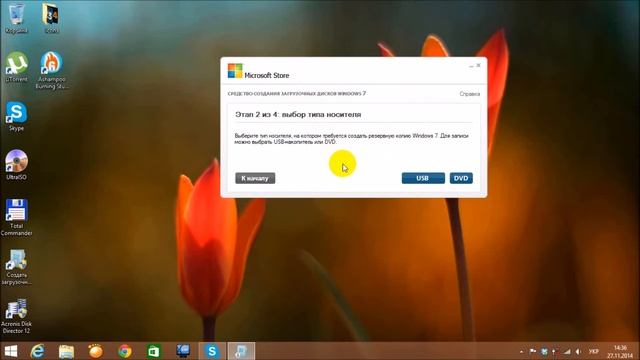Open the Windows Start button

click(x=10, y=351)
